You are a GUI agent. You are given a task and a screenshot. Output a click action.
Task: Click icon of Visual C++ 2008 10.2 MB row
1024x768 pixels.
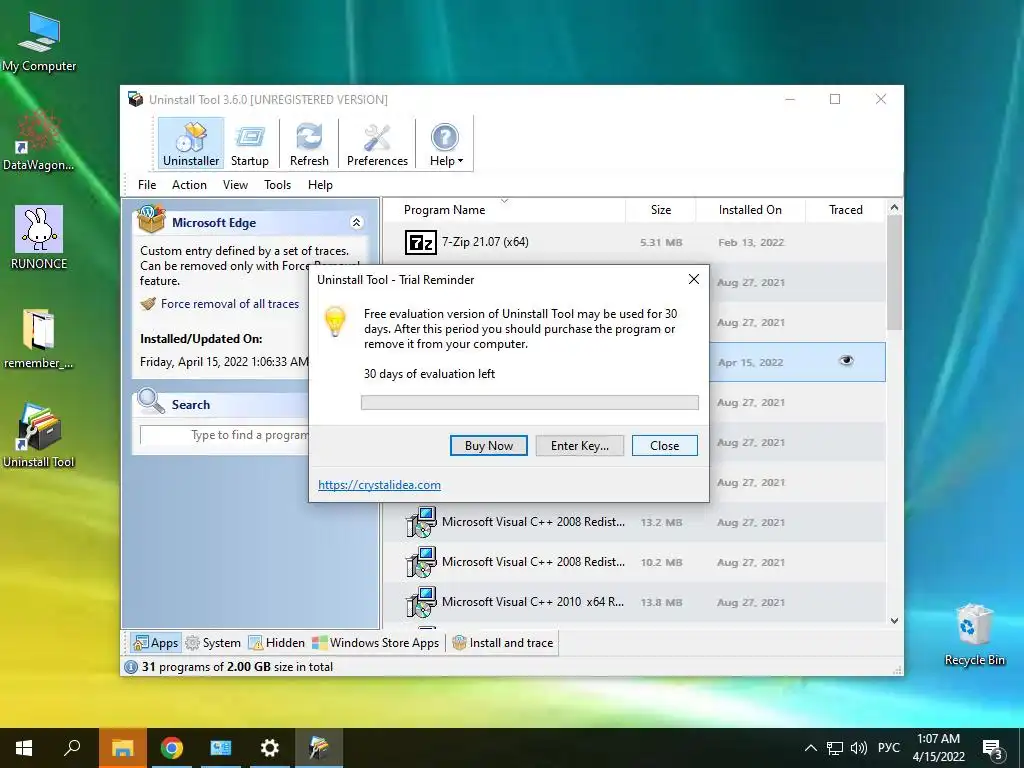tap(421, 562)
